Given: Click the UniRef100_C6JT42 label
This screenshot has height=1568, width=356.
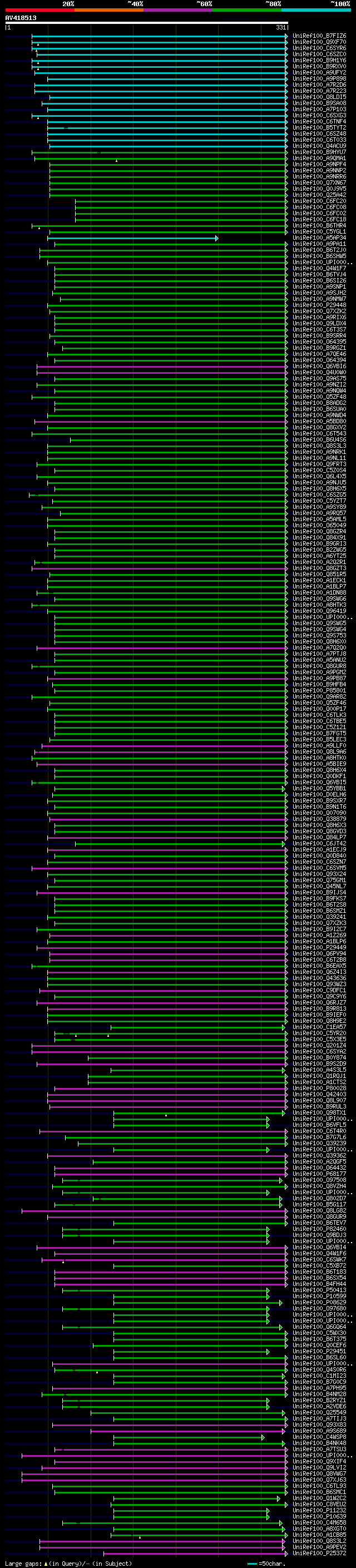Looking at the screenshot, I should click(319, 844).
